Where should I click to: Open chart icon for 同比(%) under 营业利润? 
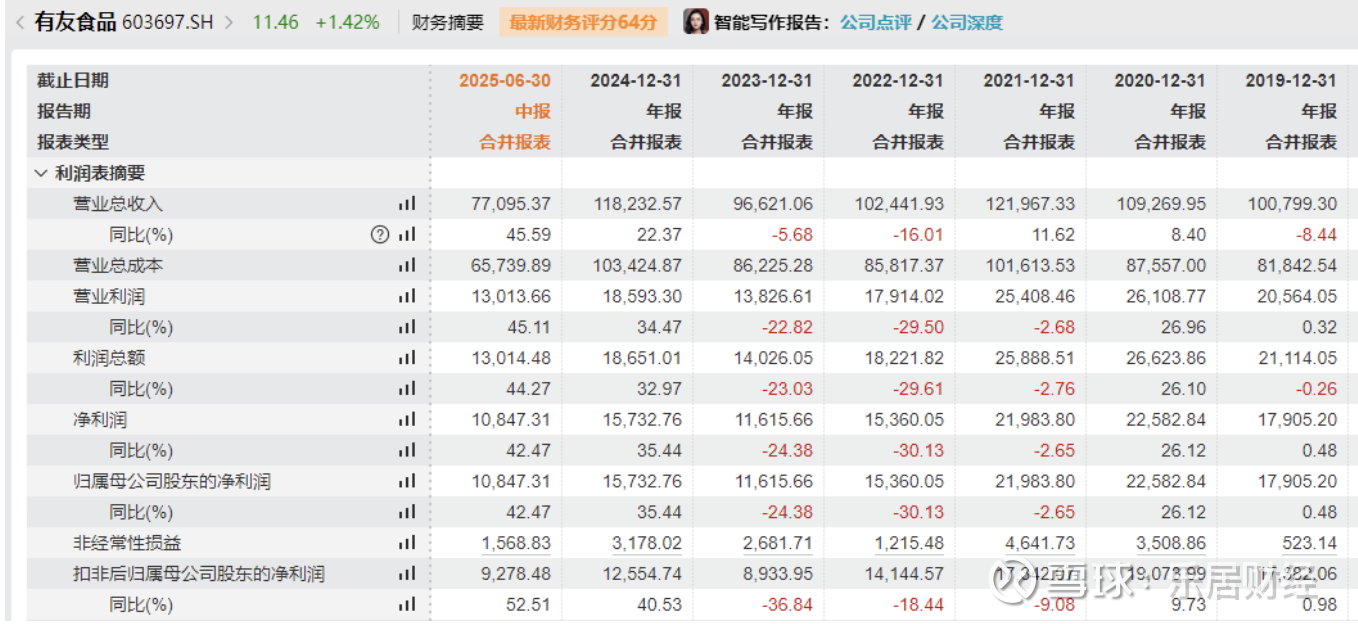[406, 327]
